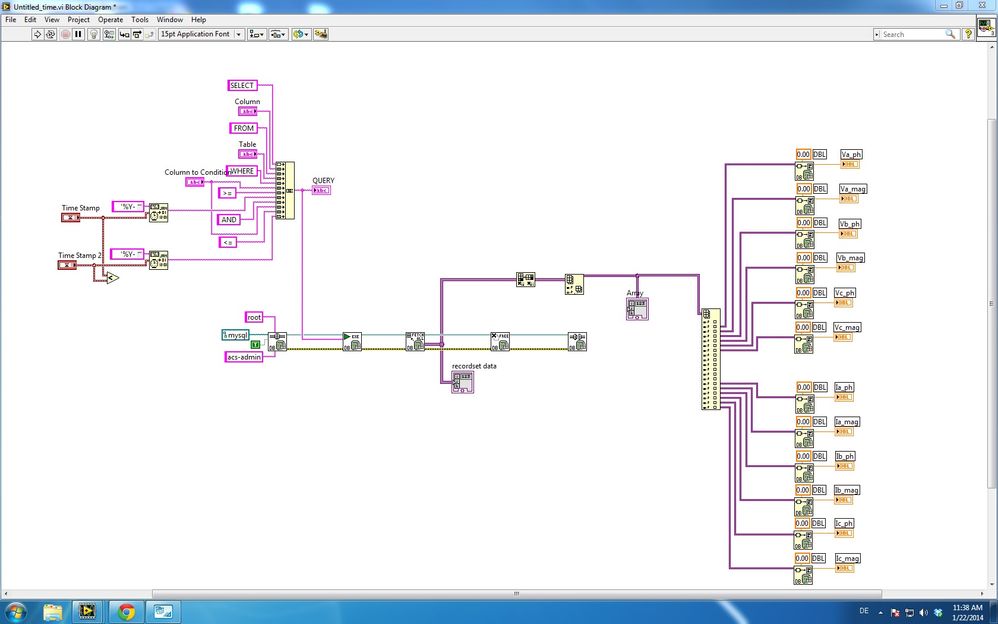The width and height of the screenshot is (998, 624).
Task: Open the Align Objects dropdown
Action: [257, 34]
